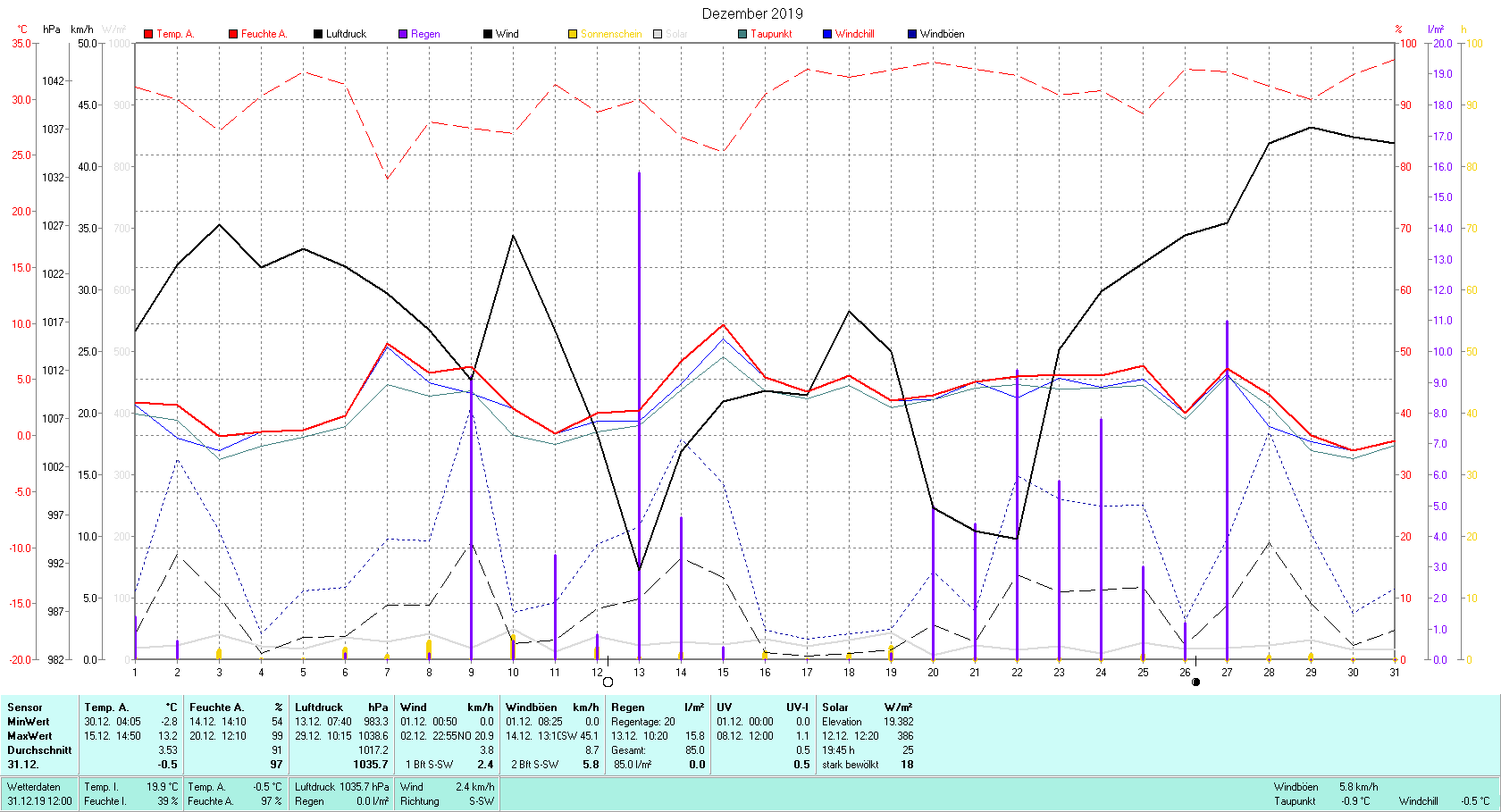Select the 'Windchill' label in the legend

(855, 34)
